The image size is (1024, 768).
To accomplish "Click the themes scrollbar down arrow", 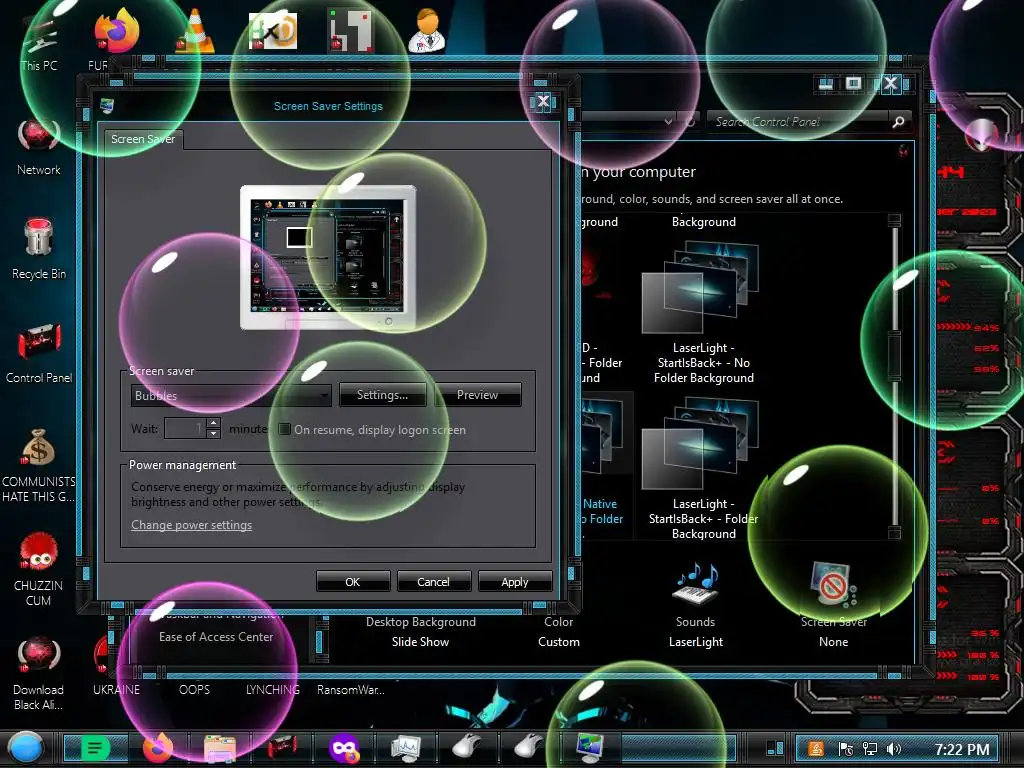I will click(x=894, y=532).
